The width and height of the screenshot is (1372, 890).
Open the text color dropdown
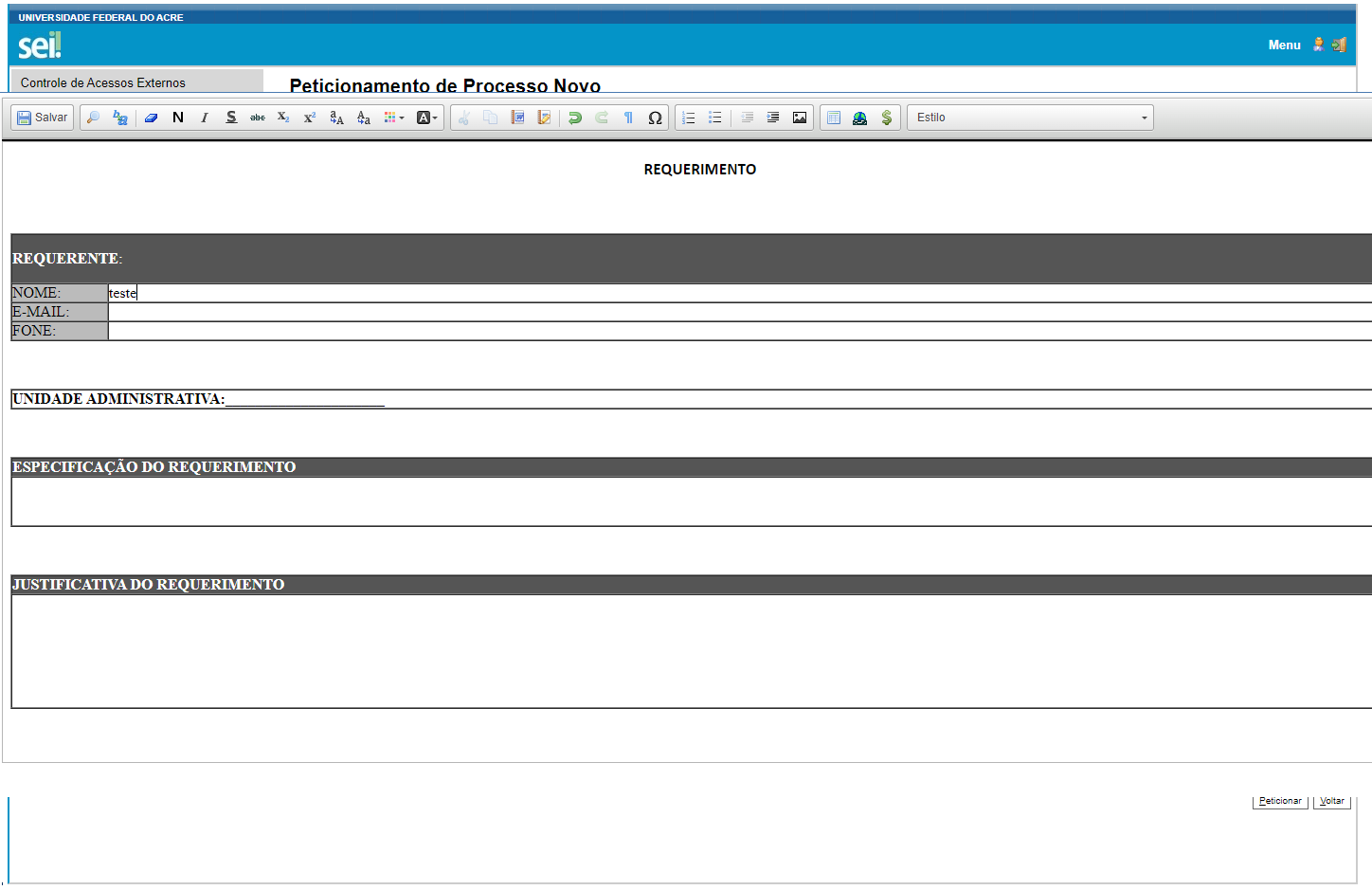point(394,118)
